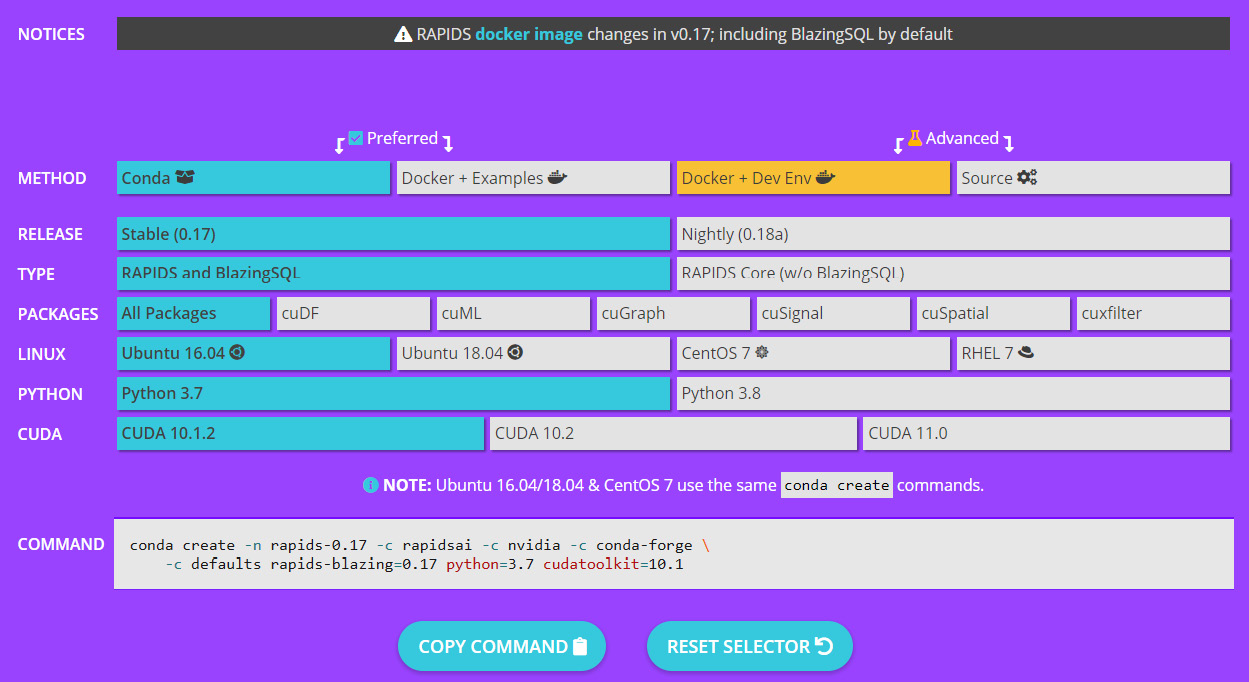Screen dimensions: 1249x682
Task: Select Docker + Dev Env method
Action: [813, 178]
